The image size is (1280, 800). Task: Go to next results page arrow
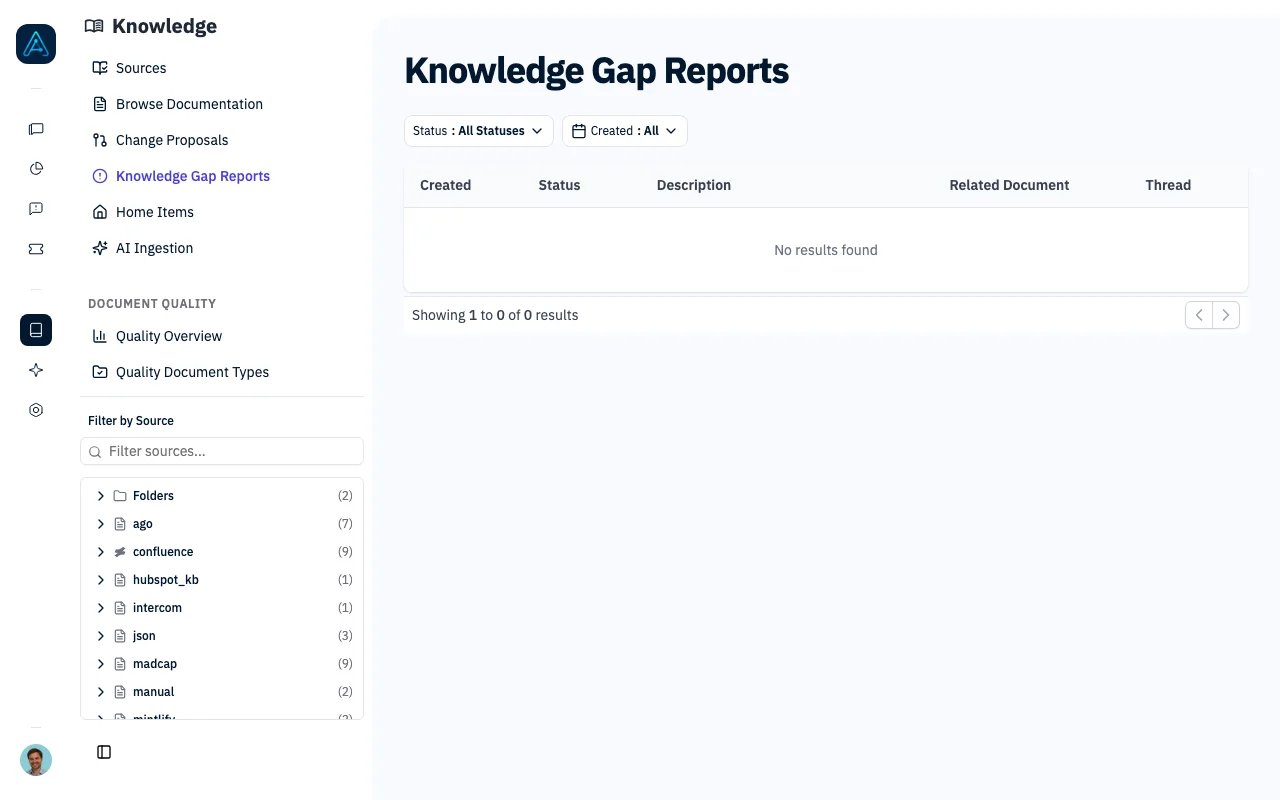coord(1226,315)
